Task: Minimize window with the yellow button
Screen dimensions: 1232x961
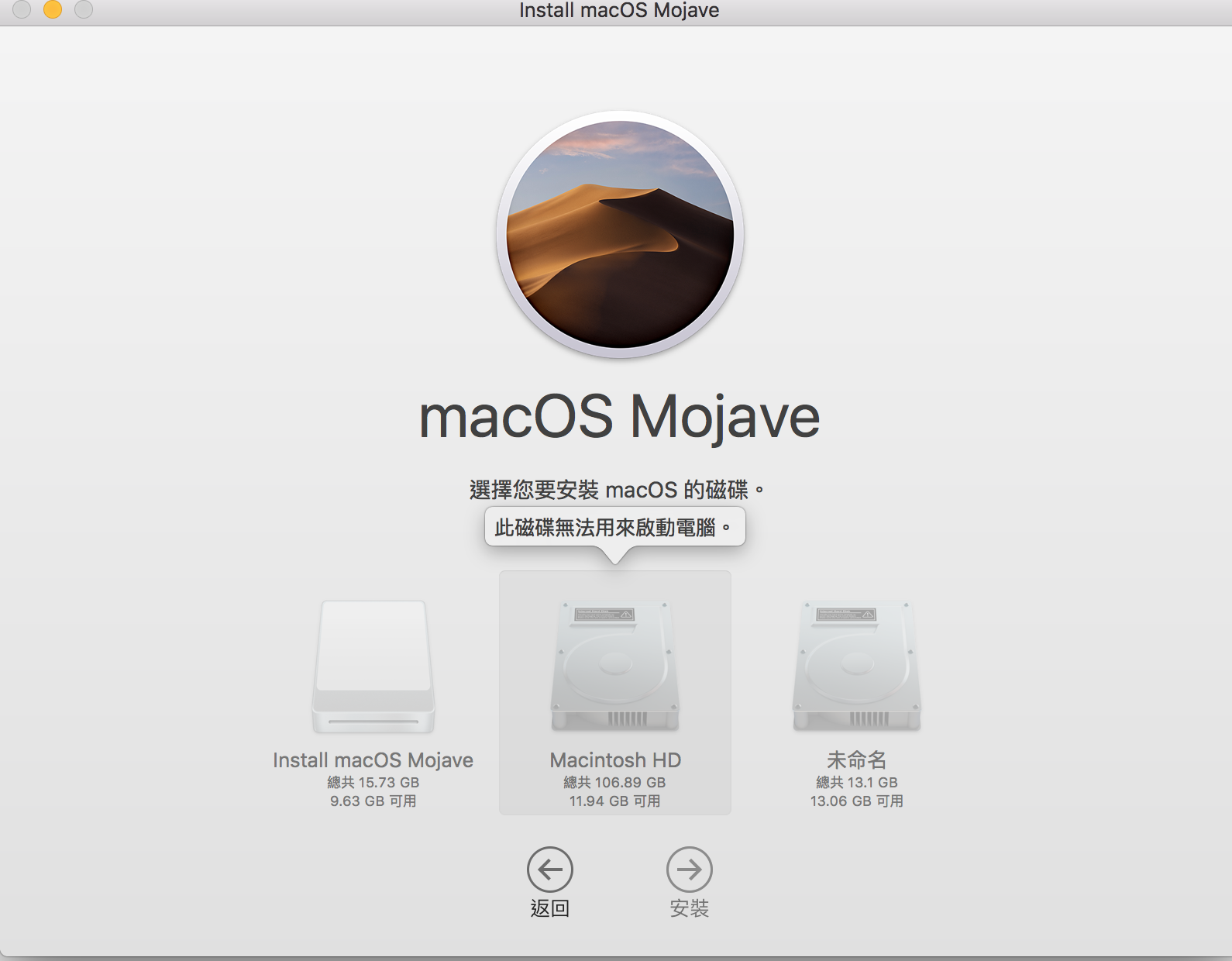Action: (x=53, y=9)
